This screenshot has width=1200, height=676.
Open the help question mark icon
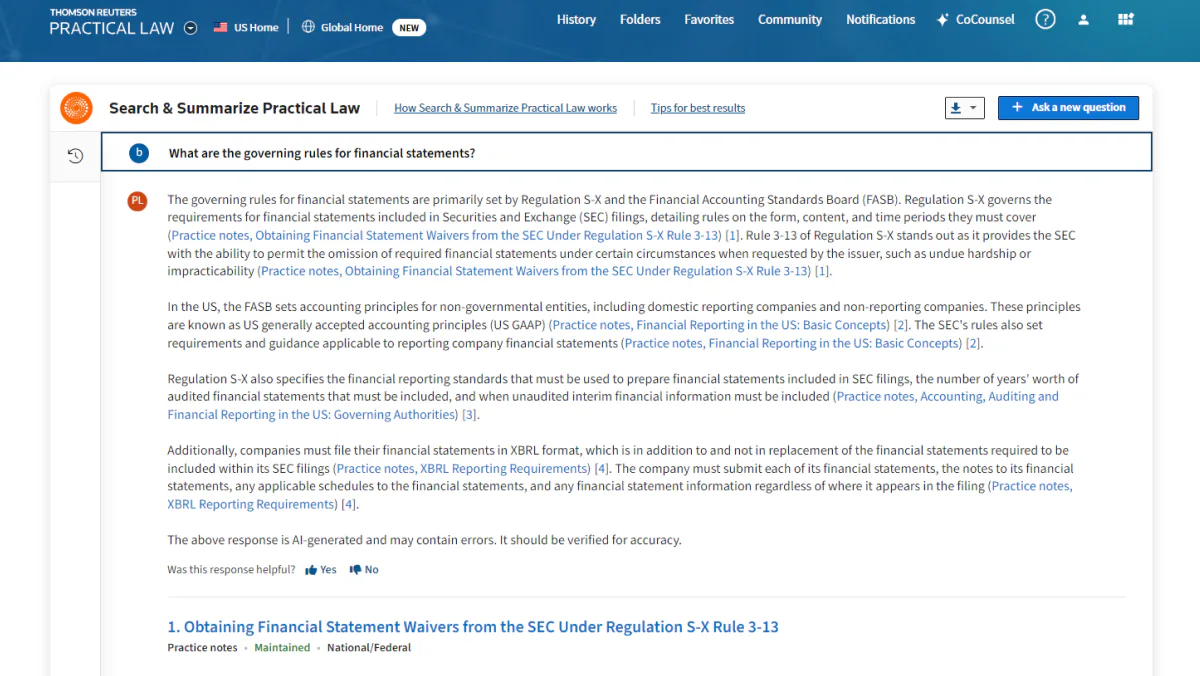pos(1045,19)
